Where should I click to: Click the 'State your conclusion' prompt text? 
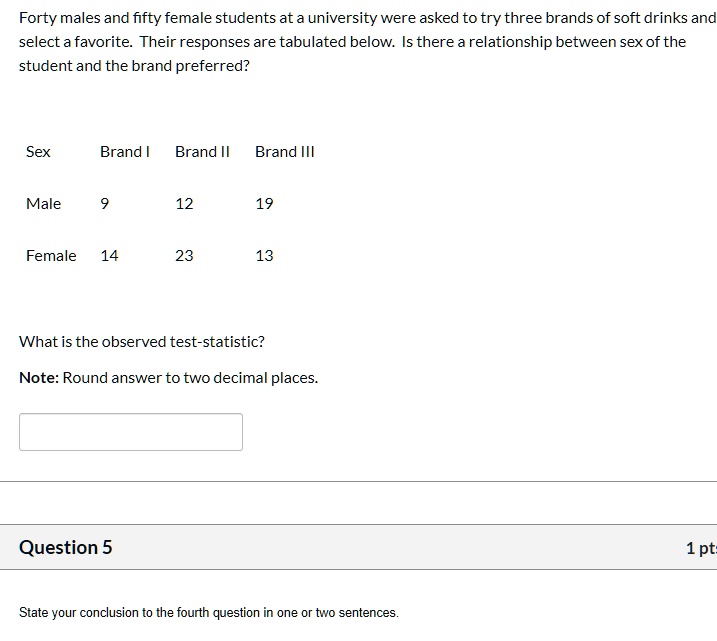pos(209,612)
